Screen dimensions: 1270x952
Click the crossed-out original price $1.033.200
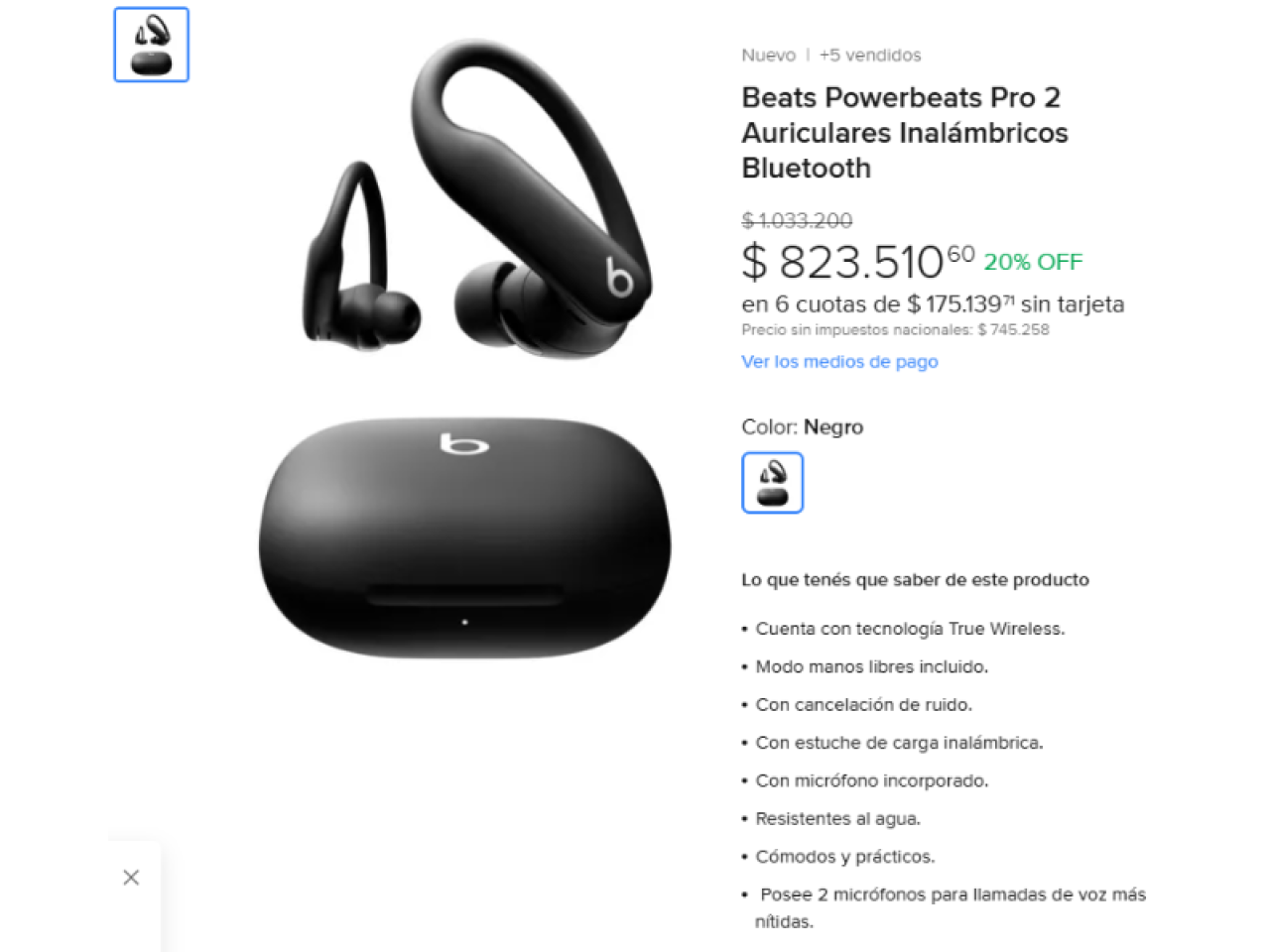coord(797,220)
